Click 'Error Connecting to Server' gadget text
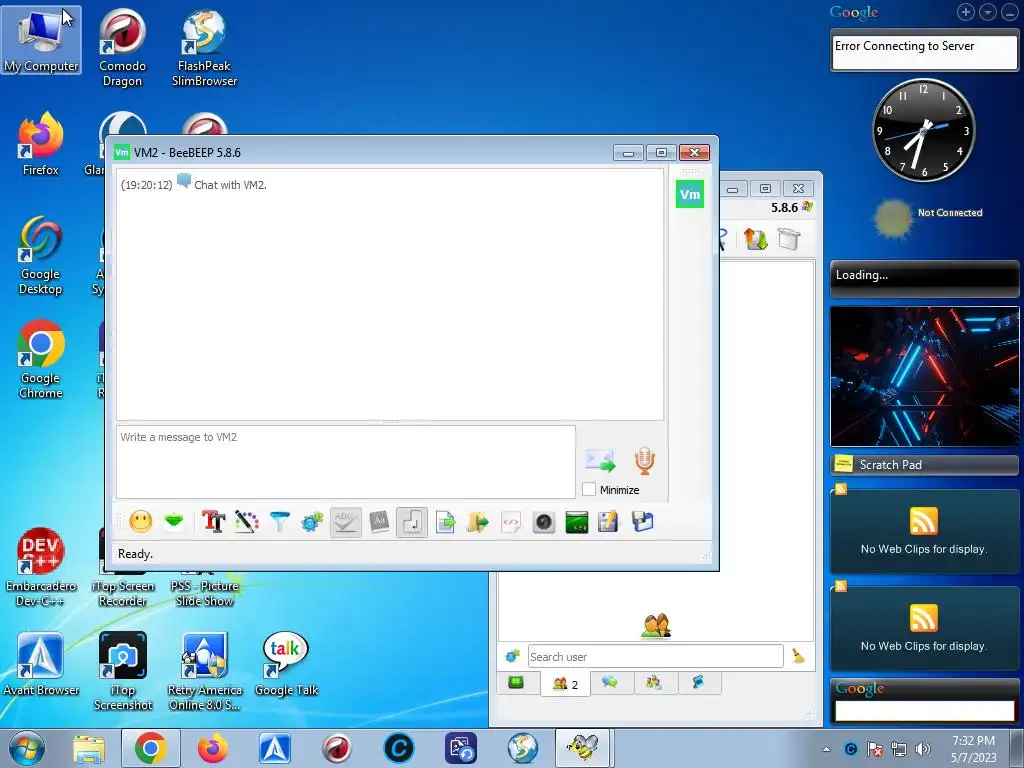The width and height of the screenshot is (1024, 768). click(x=904, y=46)
